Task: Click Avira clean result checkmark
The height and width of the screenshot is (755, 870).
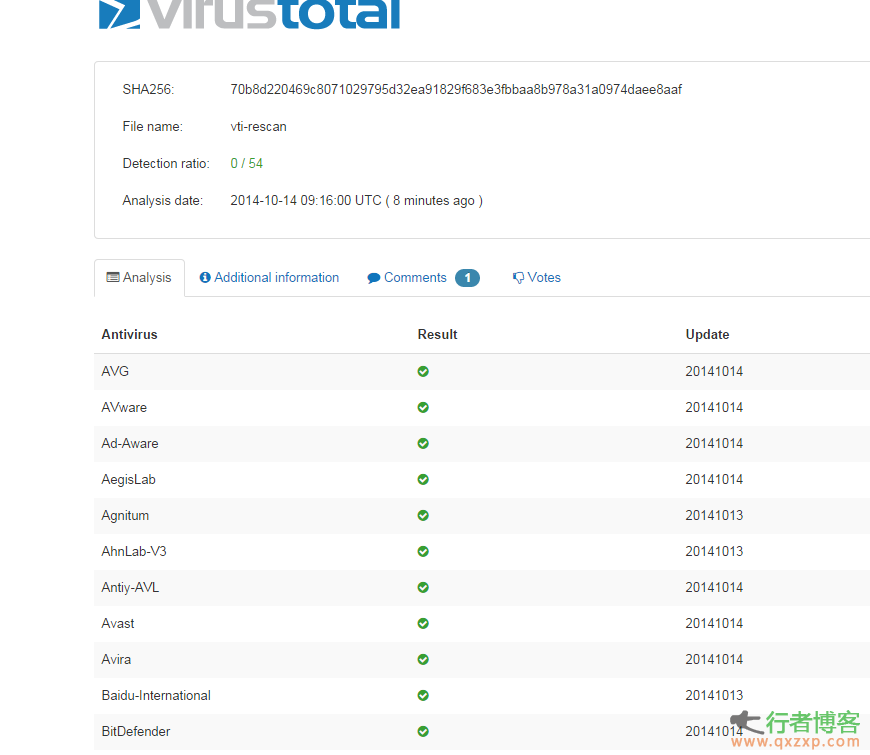Action: click(423, 660)
